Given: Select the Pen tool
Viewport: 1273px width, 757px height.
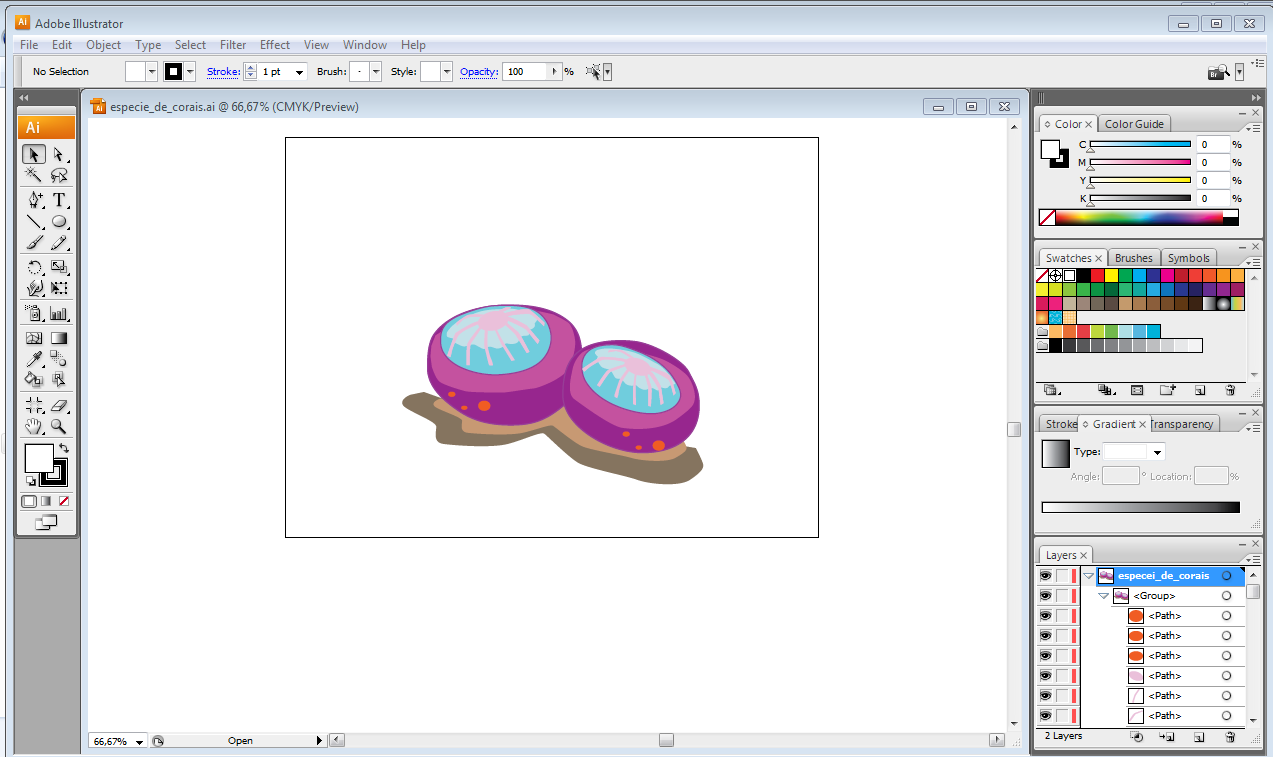Looking at the screenshot, I should (x=35, y=199).
